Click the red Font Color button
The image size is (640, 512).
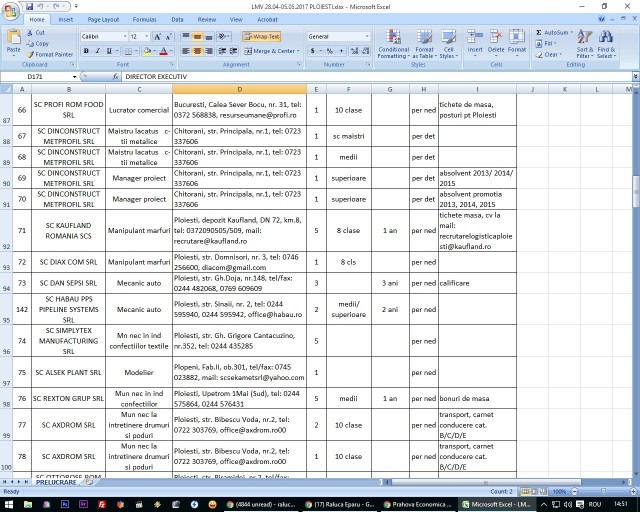[x=164, y=51]
